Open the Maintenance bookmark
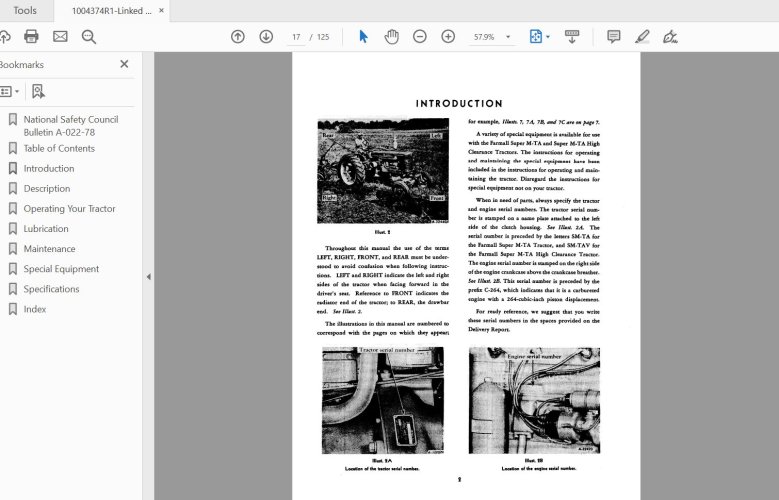 coord(49,249)
